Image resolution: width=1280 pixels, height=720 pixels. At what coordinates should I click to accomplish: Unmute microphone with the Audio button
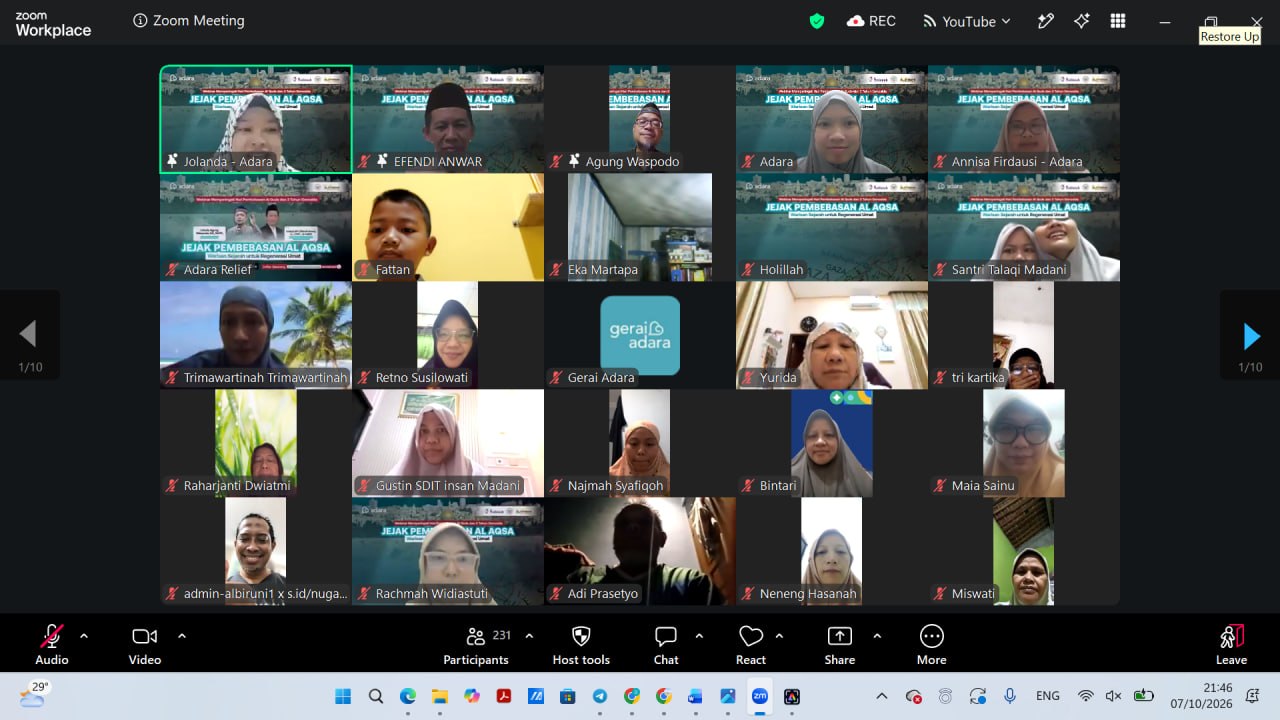pyautogui.click(x=52, y=644)
